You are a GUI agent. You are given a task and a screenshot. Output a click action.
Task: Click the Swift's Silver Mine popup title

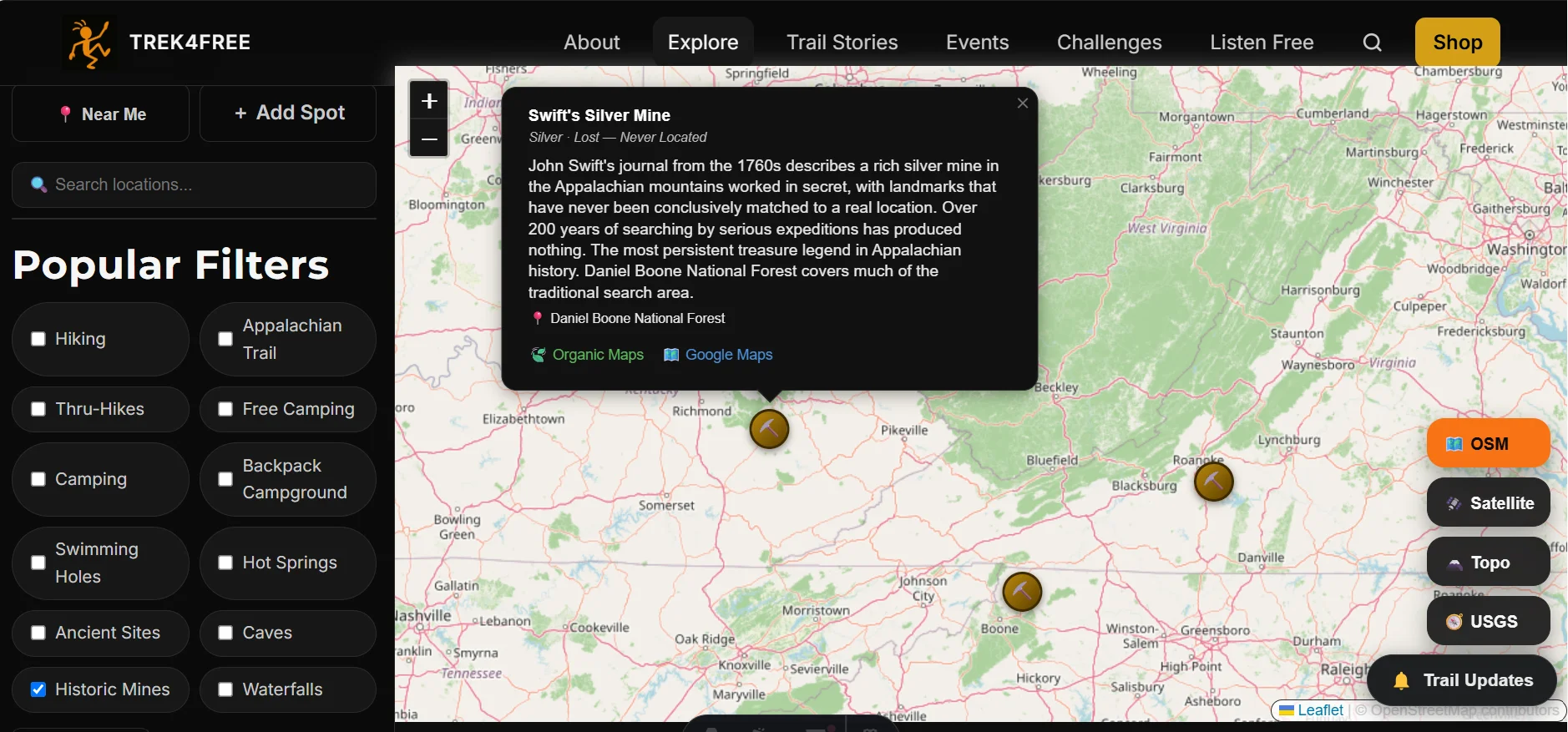click(x=599, y=115)
